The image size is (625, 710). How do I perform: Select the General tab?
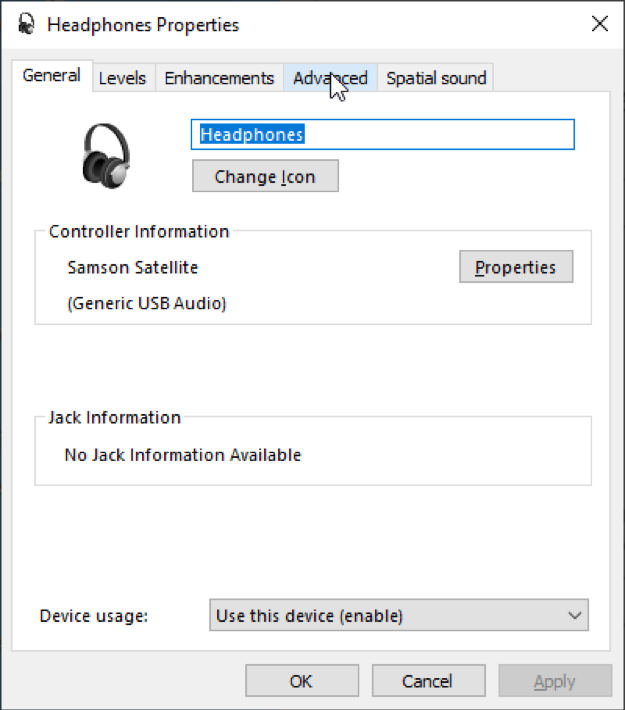(x=51, y=76)
